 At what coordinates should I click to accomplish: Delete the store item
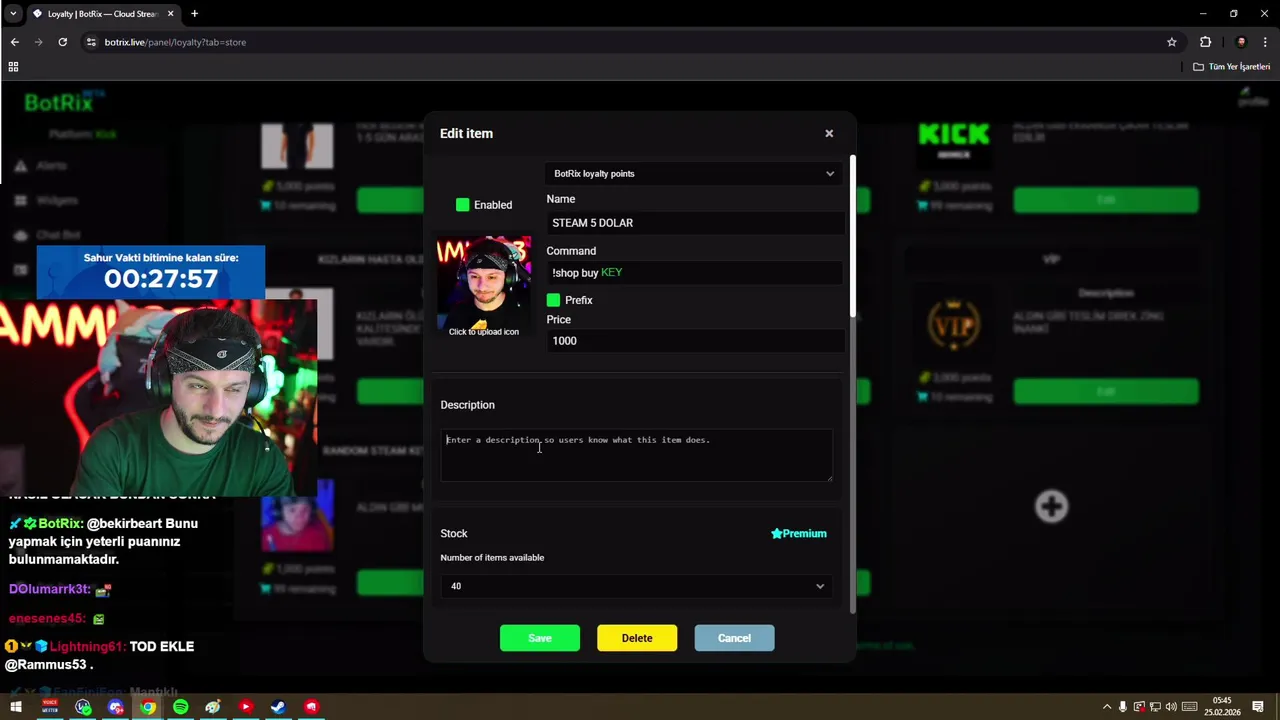[x=637, y=638]
